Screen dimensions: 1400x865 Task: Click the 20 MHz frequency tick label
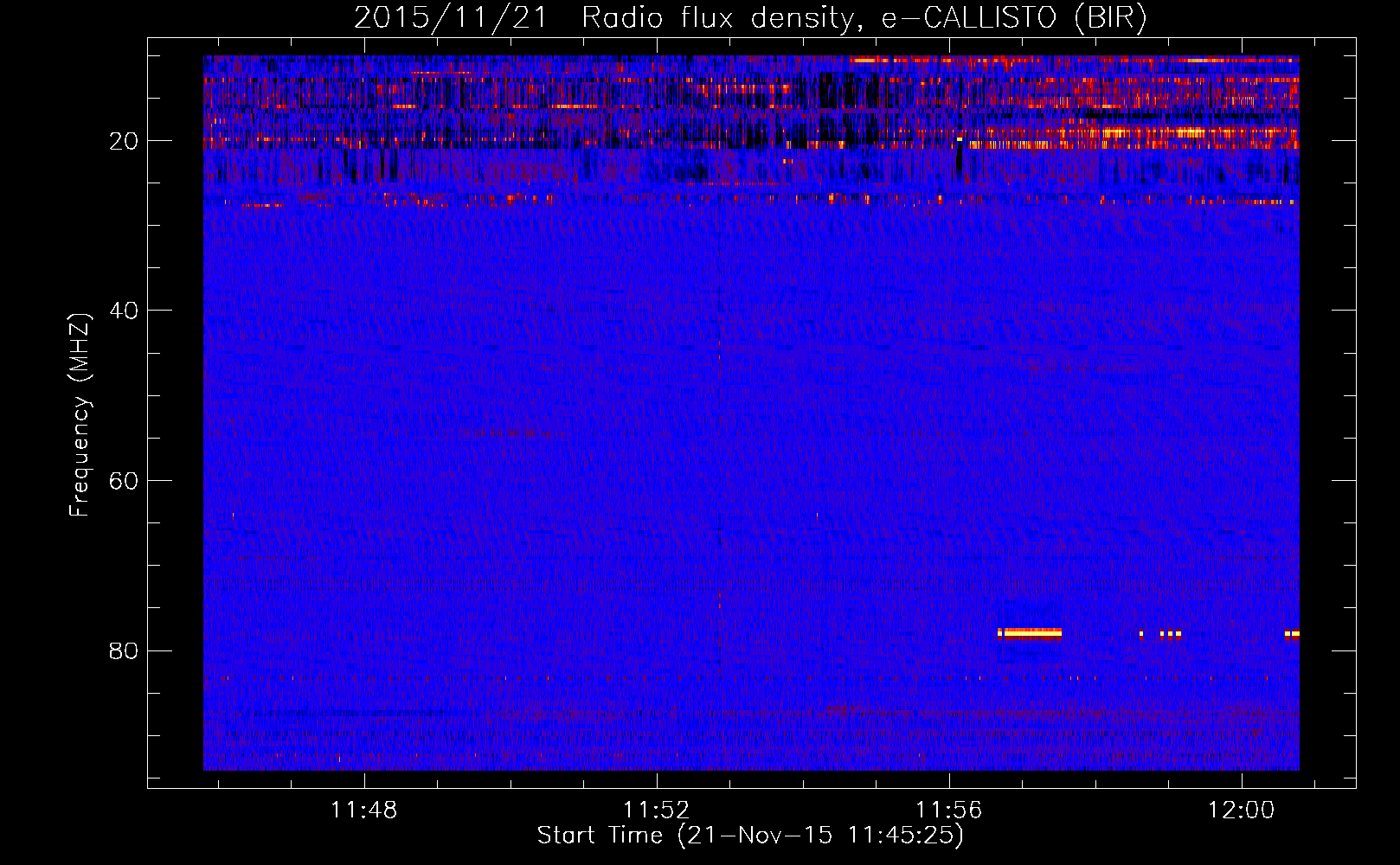(124, 141)
